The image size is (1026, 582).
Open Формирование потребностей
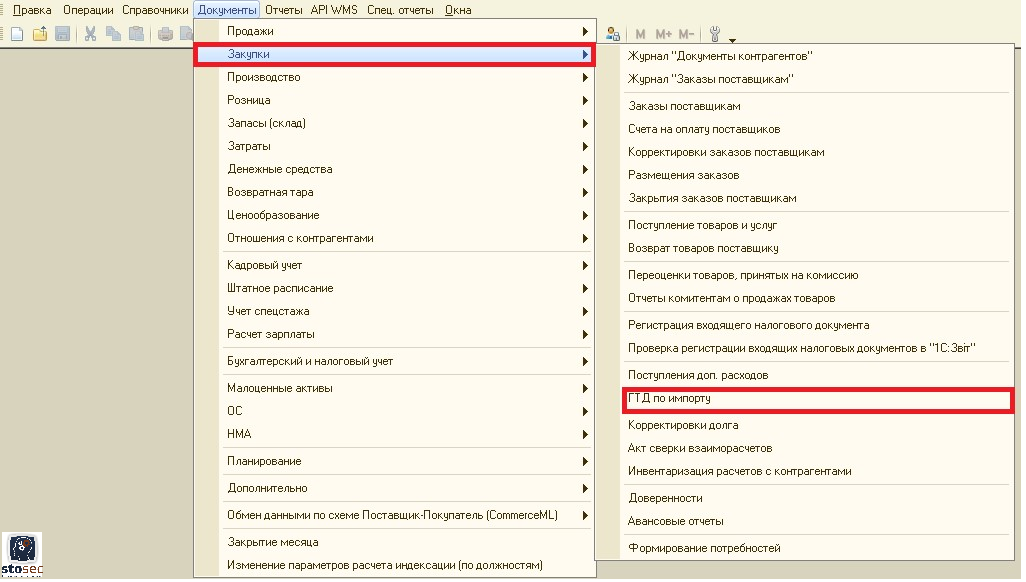(805, 548)
